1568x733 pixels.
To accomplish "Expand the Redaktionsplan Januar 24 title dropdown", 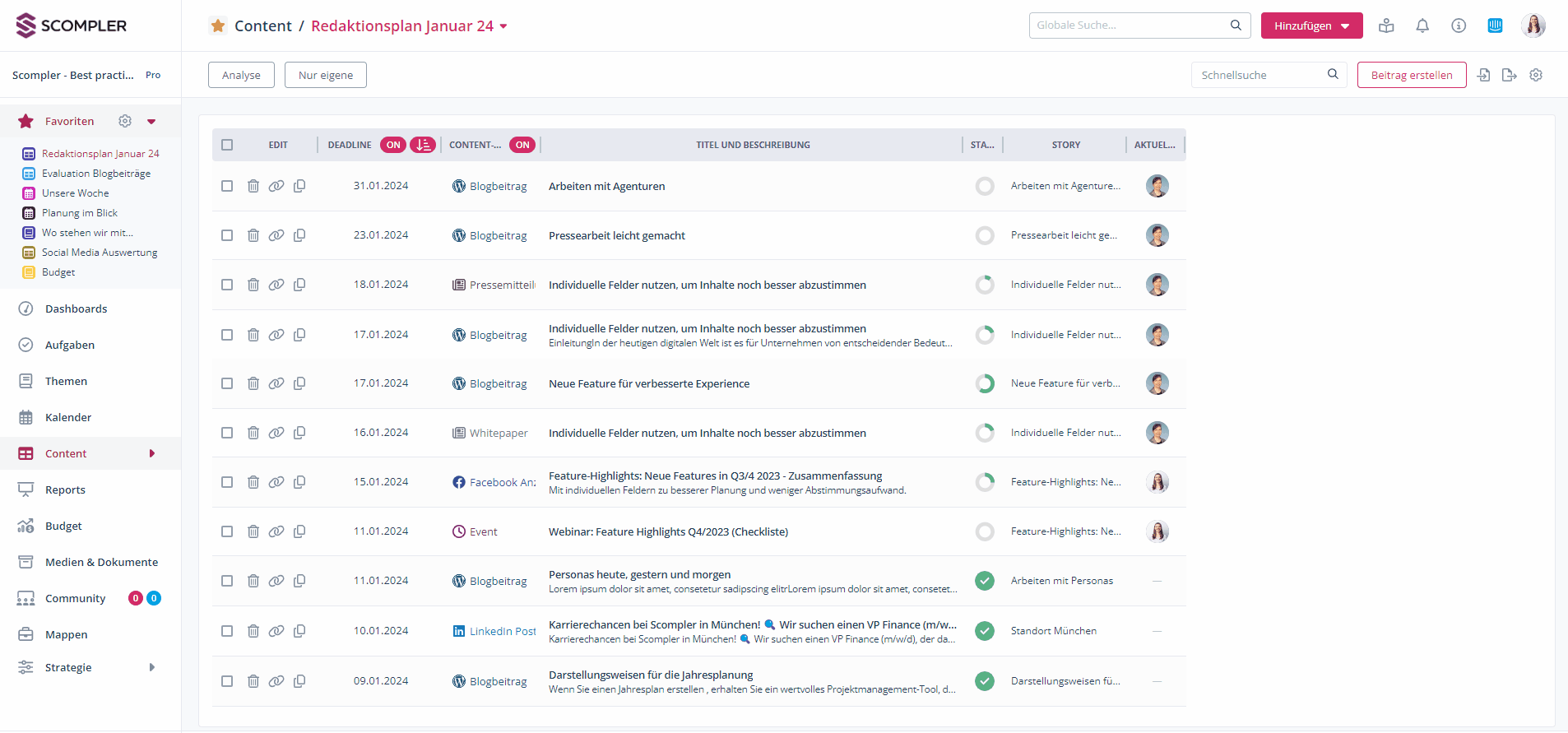I will click(x=503, y=26).
